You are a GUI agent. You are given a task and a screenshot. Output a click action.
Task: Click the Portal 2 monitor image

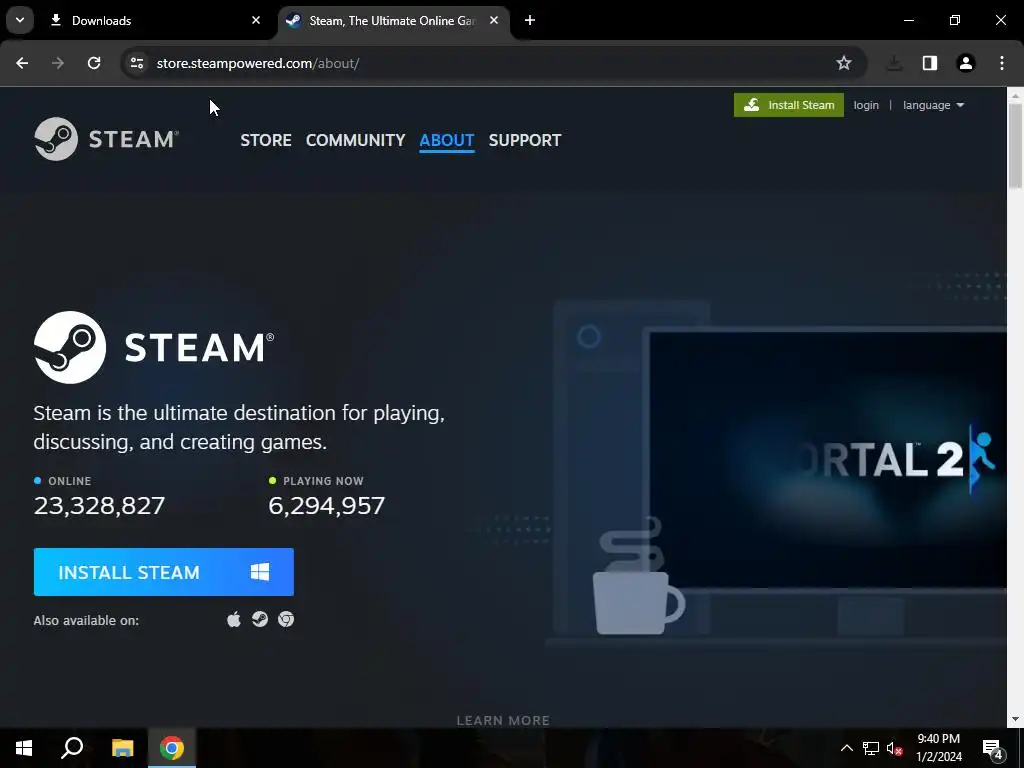pos(828,460)
